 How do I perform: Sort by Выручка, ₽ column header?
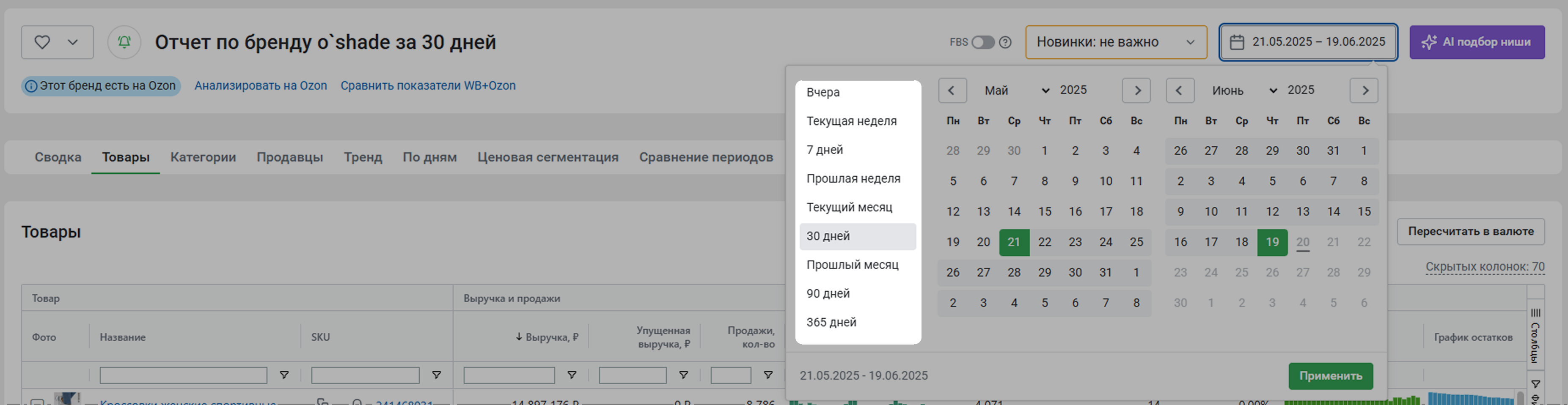tap(547, 337)
